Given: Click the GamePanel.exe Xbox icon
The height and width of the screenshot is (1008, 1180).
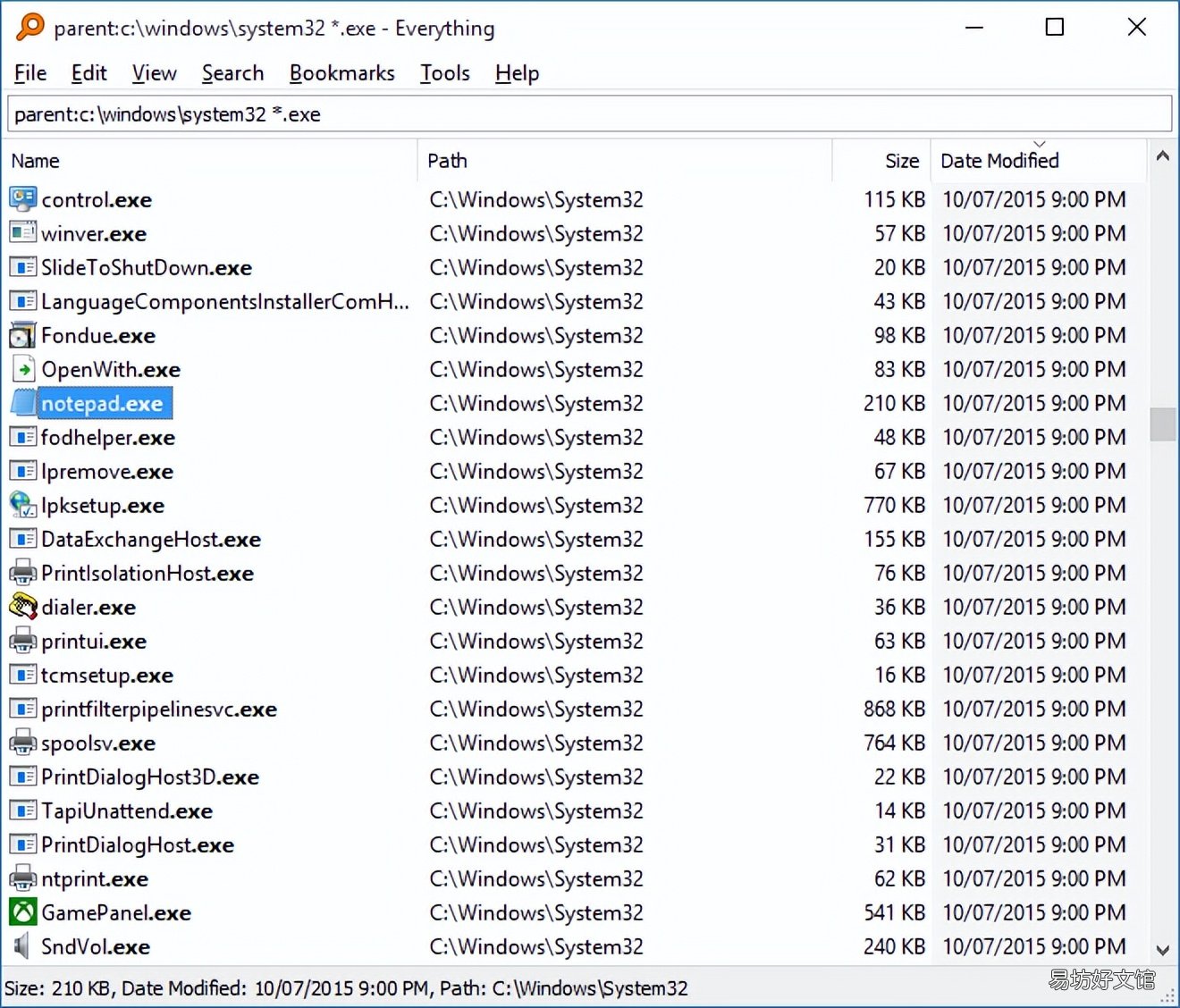Looking at the screenshot, I should point(22,912).
